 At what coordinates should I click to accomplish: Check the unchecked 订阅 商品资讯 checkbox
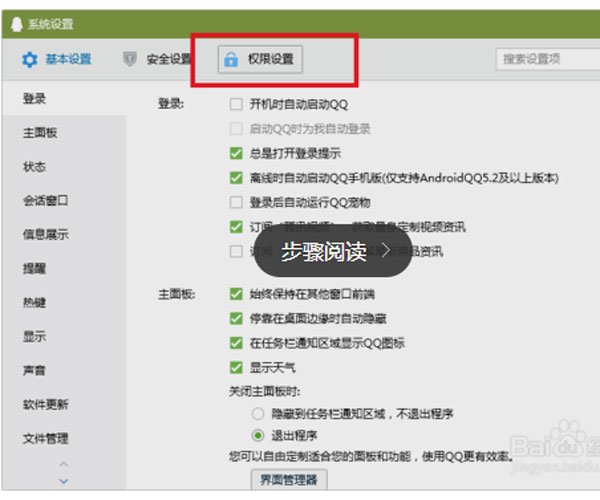(236, 251)
